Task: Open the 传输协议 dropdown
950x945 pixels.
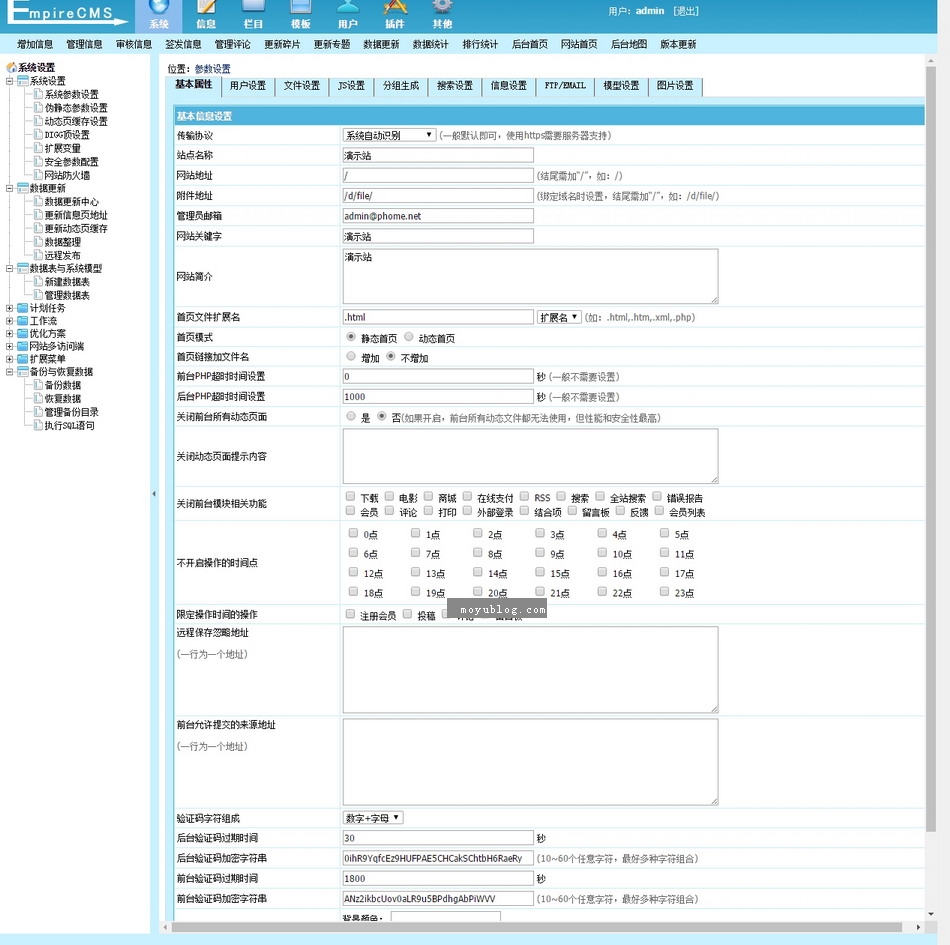Action: tap(390, 135)
